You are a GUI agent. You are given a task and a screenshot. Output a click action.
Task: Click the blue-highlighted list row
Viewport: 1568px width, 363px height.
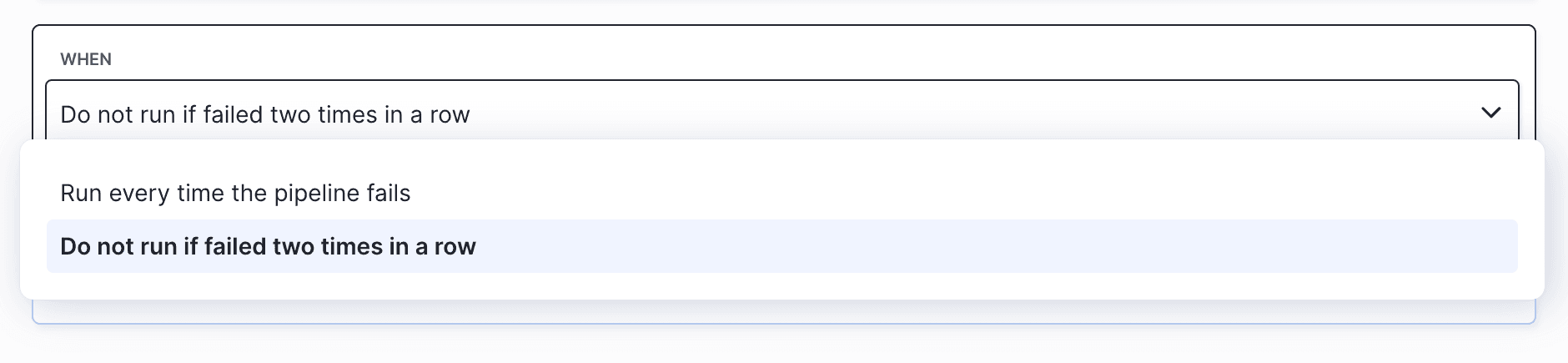point(781,247)
